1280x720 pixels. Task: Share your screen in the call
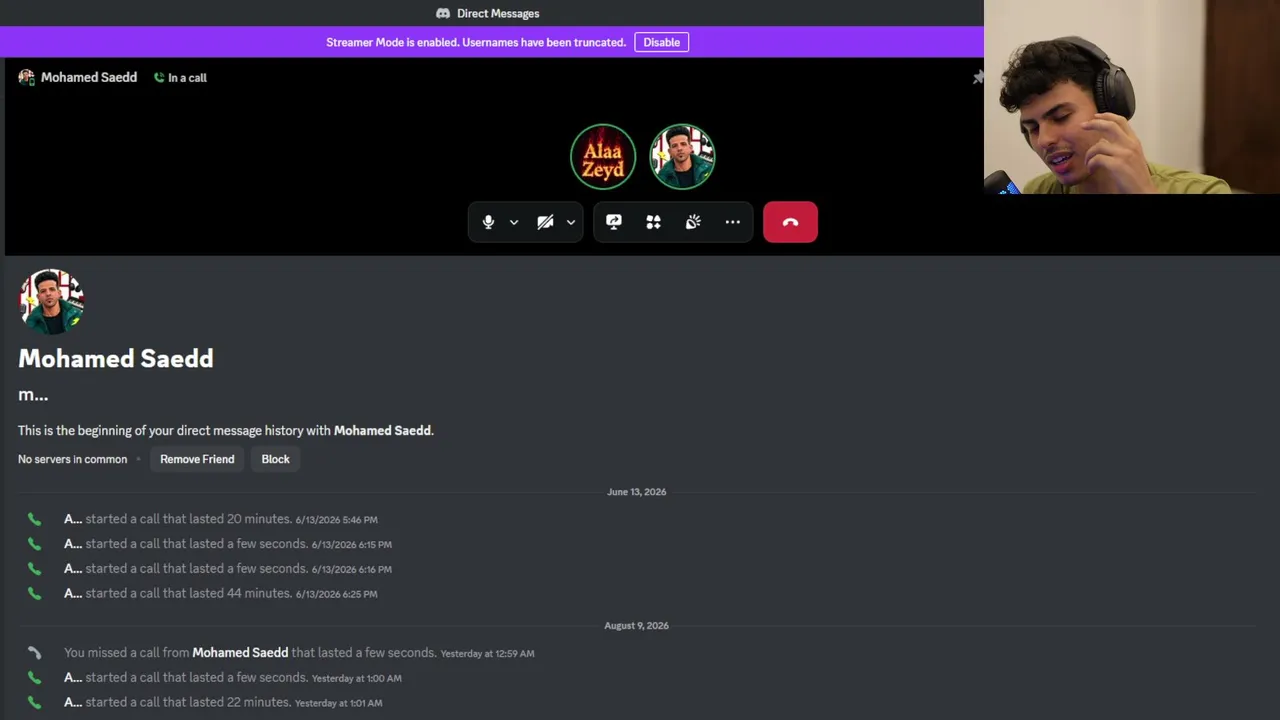coord(614,222)
